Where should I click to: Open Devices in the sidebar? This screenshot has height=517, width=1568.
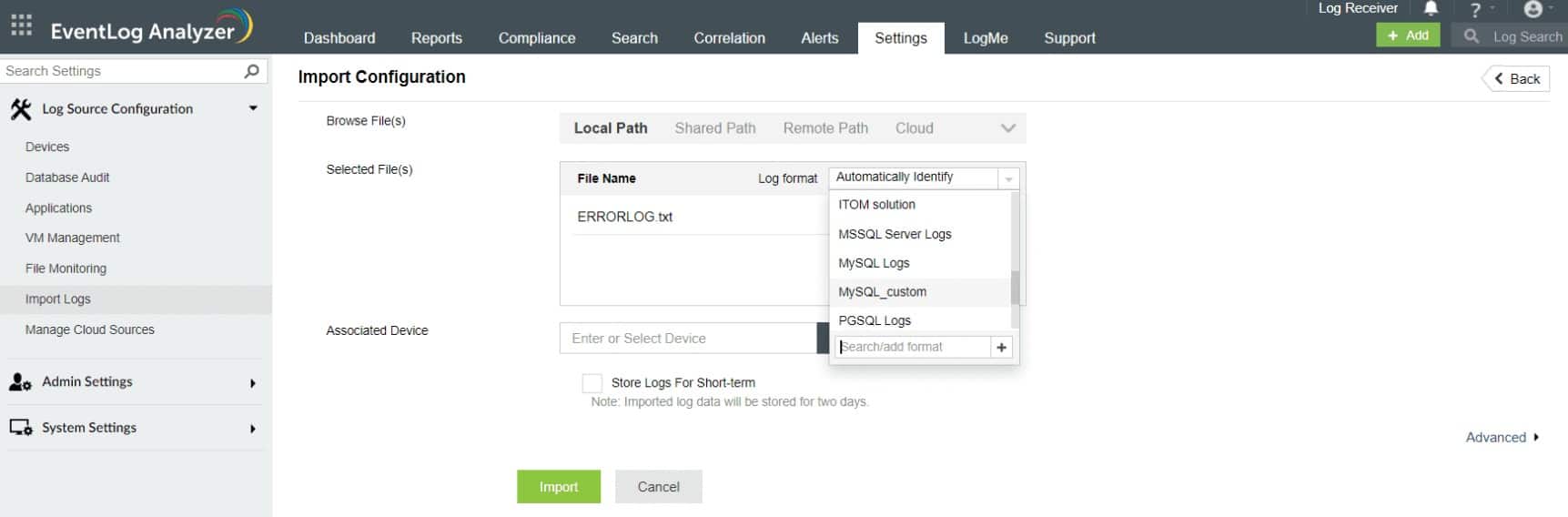[47, 147]
